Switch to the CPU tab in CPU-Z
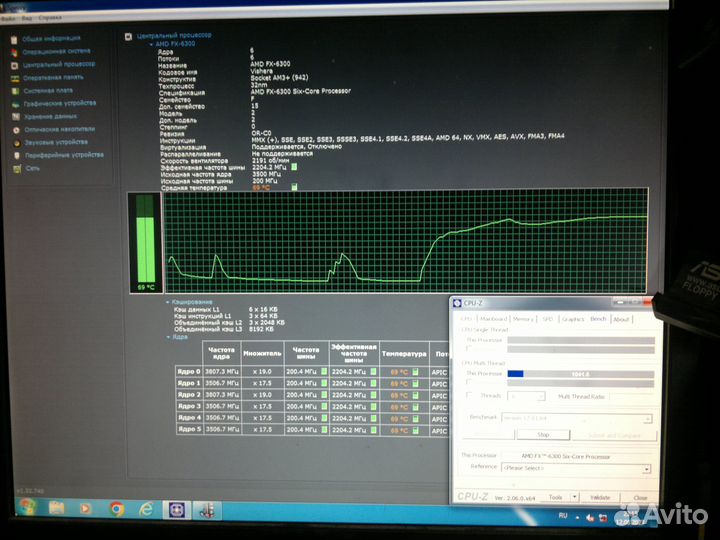Image resolution: width=720 pixels, height=540 pixels. pyautogui.click(x=466, y=318)
